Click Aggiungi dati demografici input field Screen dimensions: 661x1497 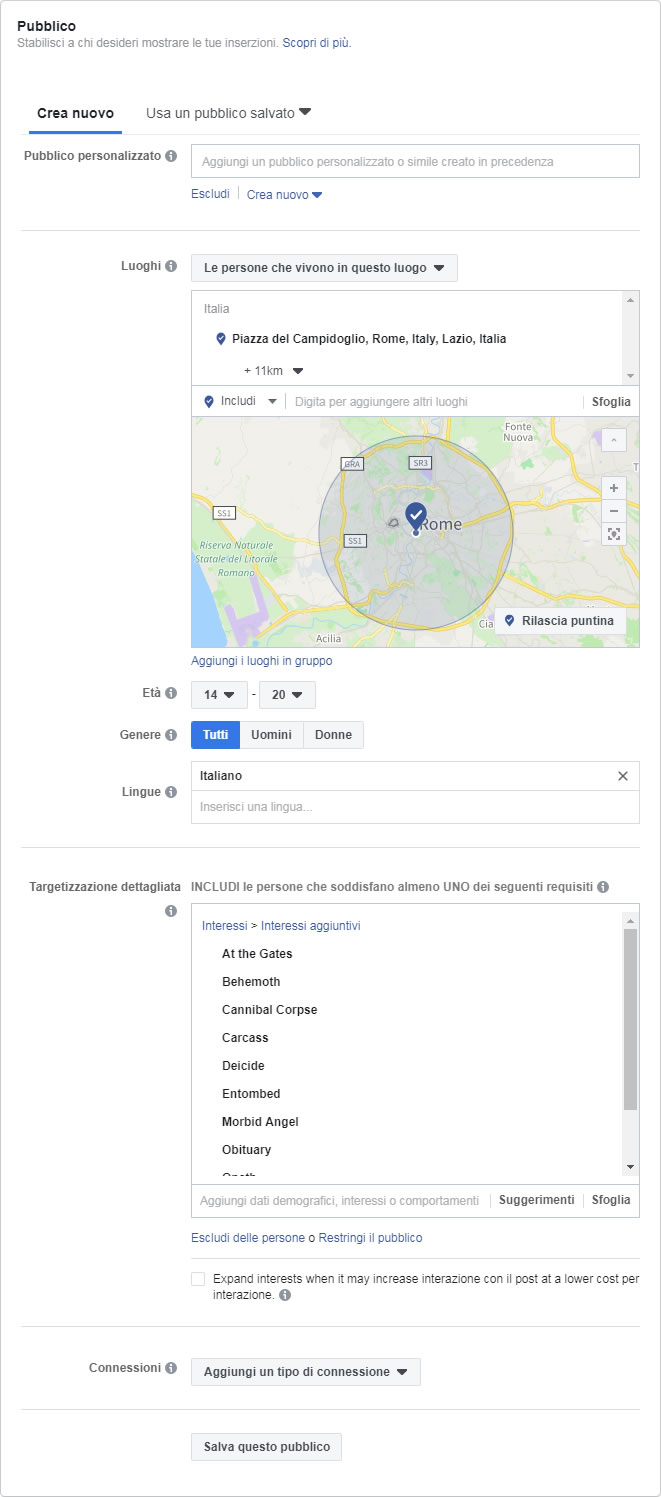click(x=340, y=1200)
